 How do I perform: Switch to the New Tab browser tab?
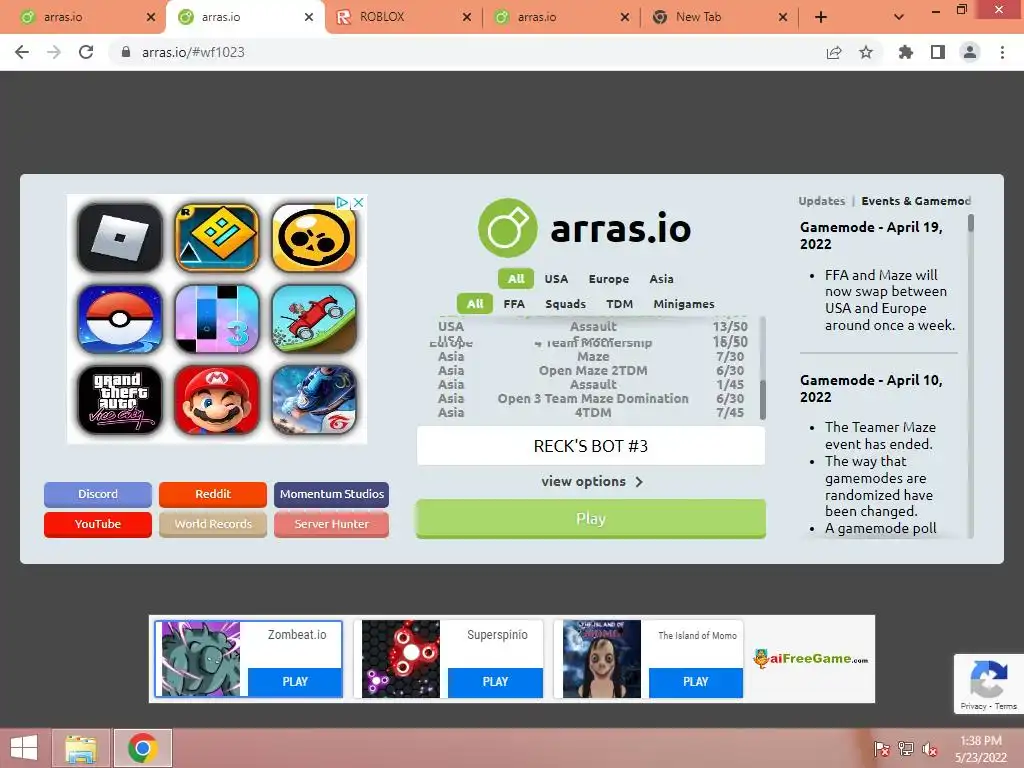718,17
